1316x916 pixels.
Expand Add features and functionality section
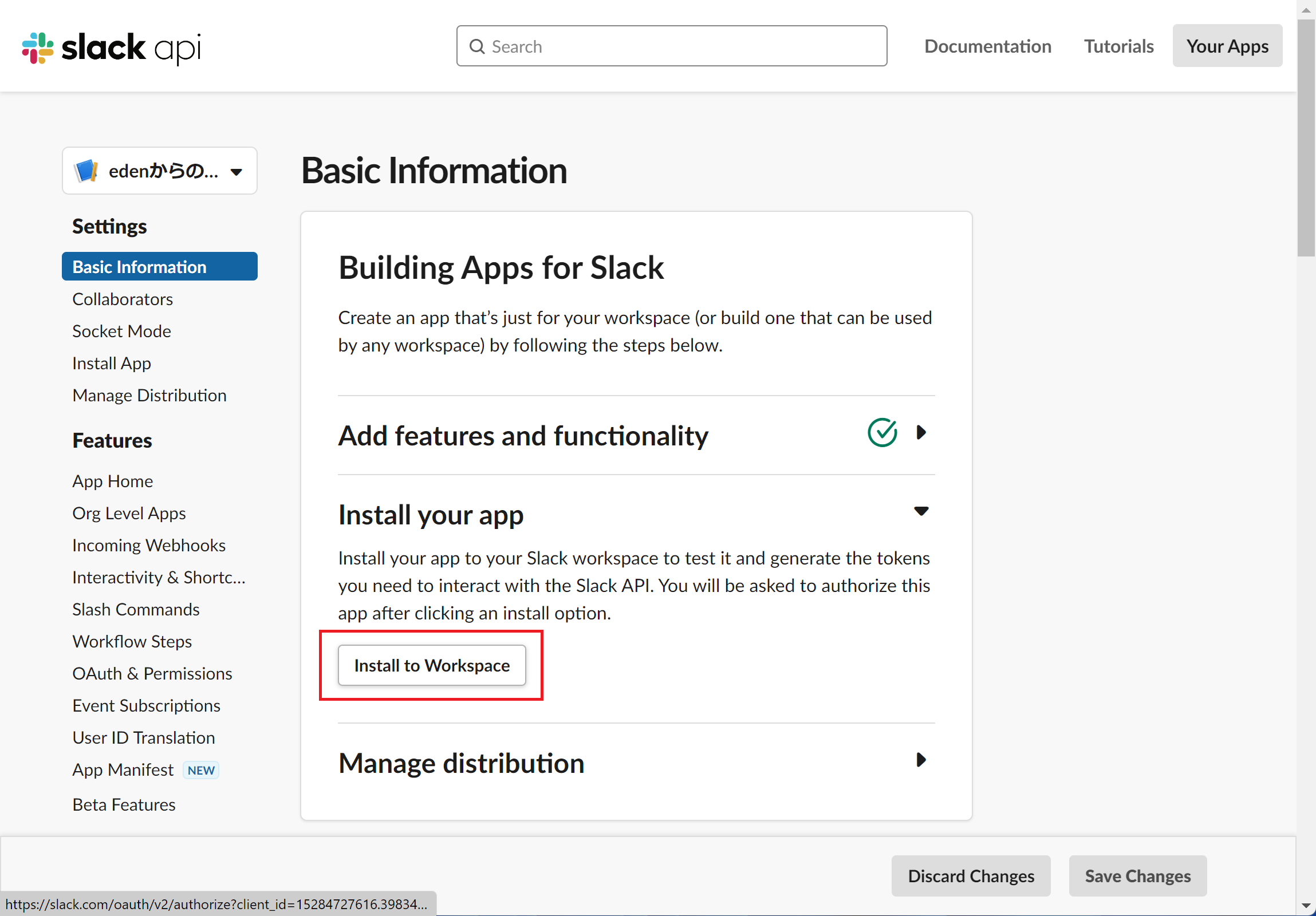(x=921, y=432)
